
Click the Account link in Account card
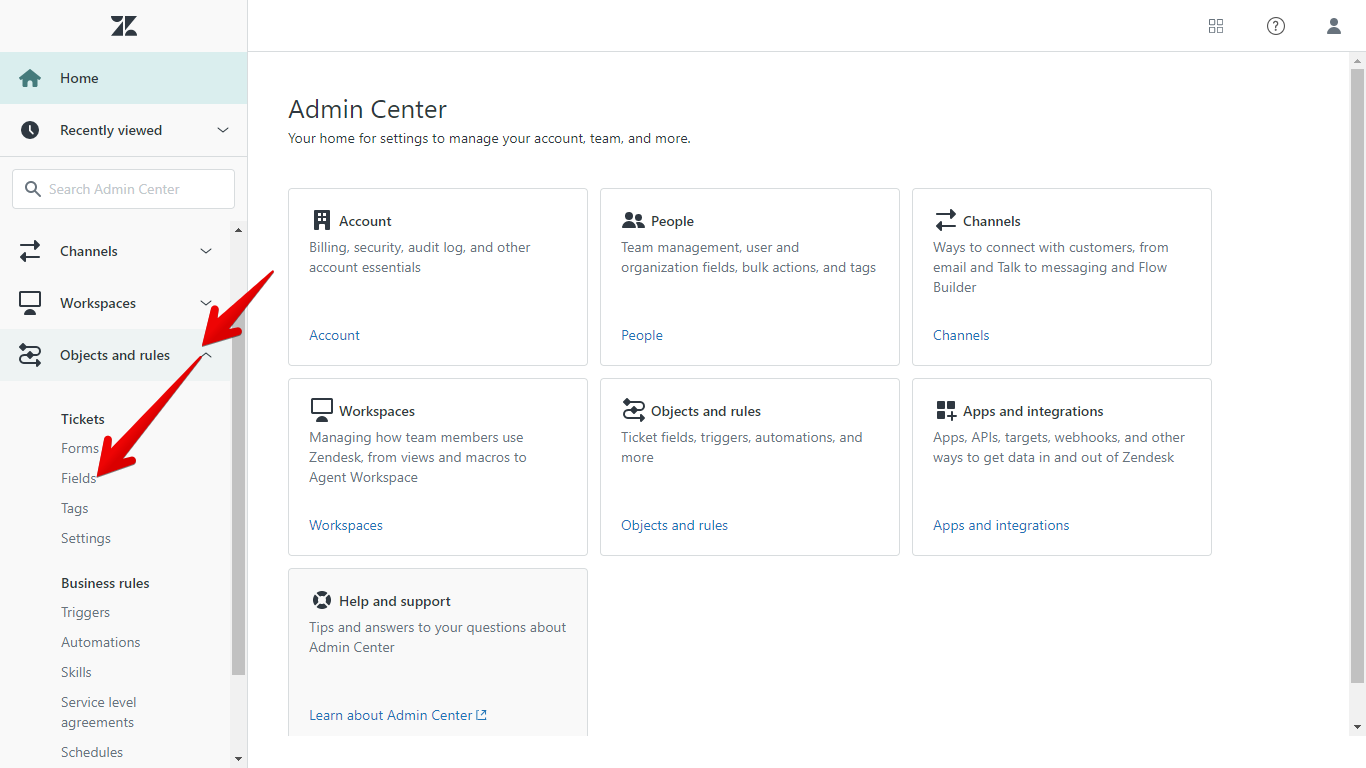coord(334,335)
